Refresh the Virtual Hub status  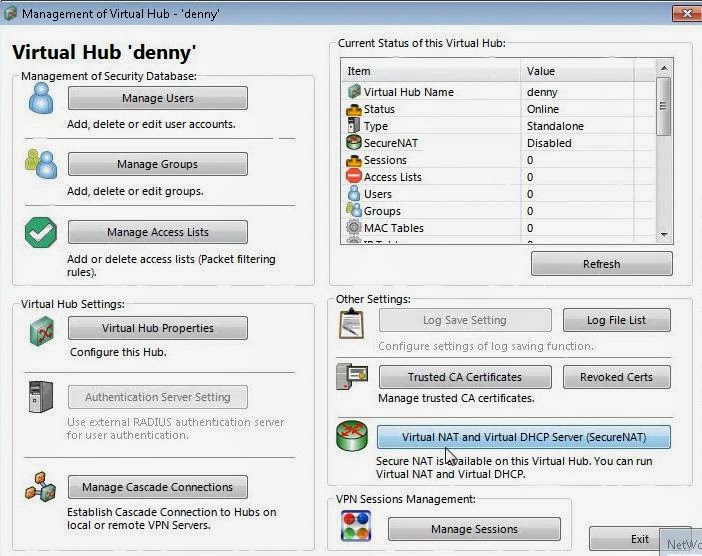point(602,264)
